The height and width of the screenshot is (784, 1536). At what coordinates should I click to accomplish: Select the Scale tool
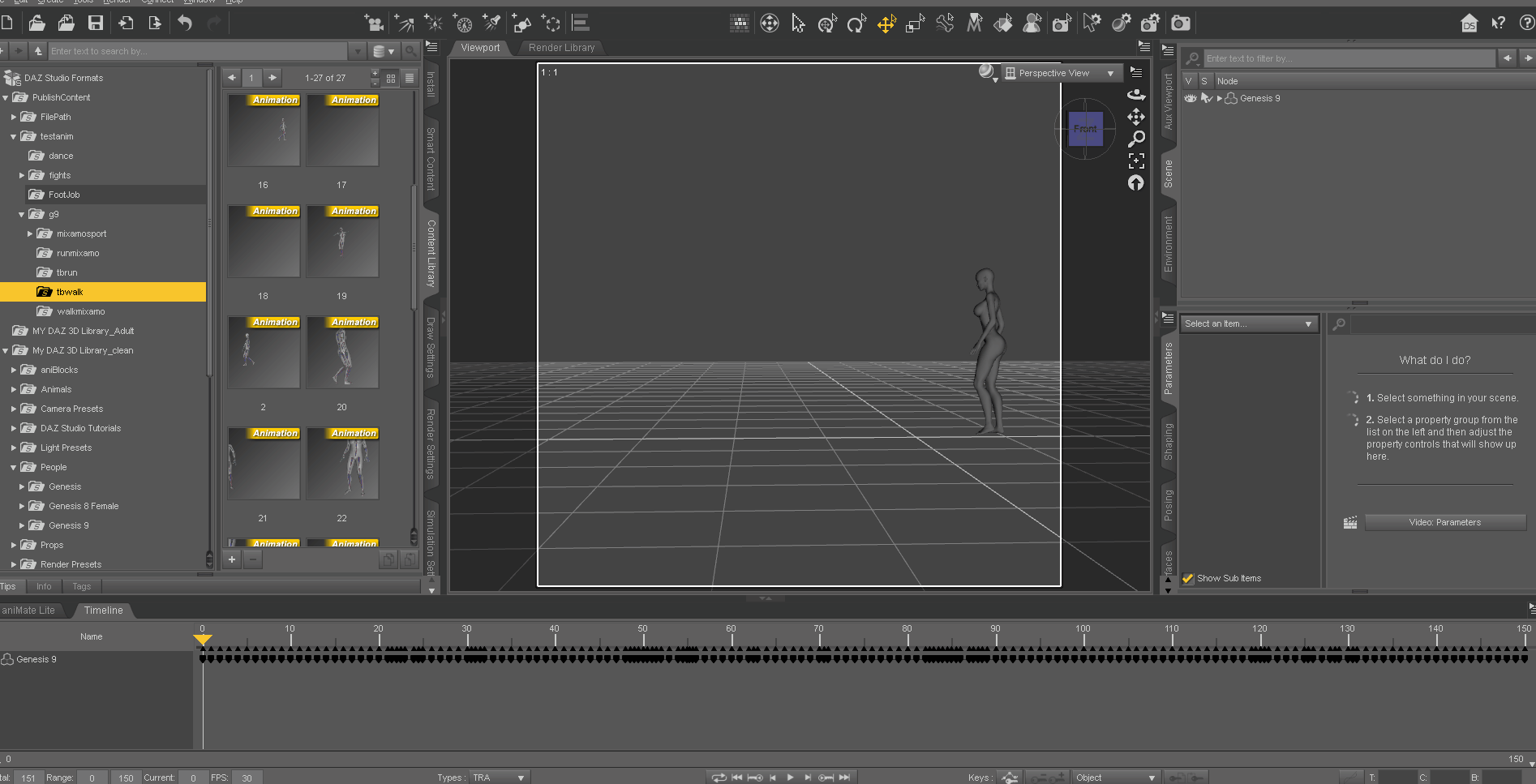coord(915,24)
